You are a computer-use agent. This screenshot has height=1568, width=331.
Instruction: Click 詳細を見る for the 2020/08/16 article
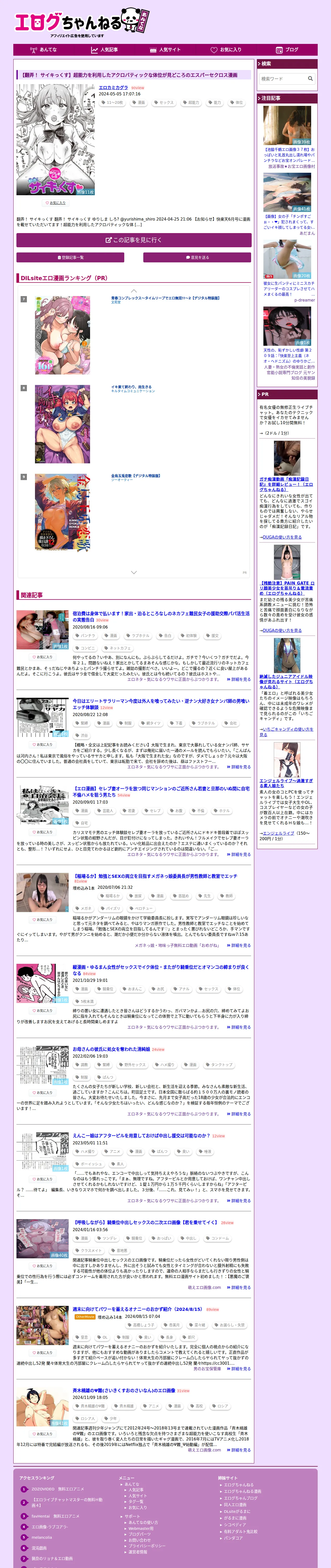coord(239,679)
